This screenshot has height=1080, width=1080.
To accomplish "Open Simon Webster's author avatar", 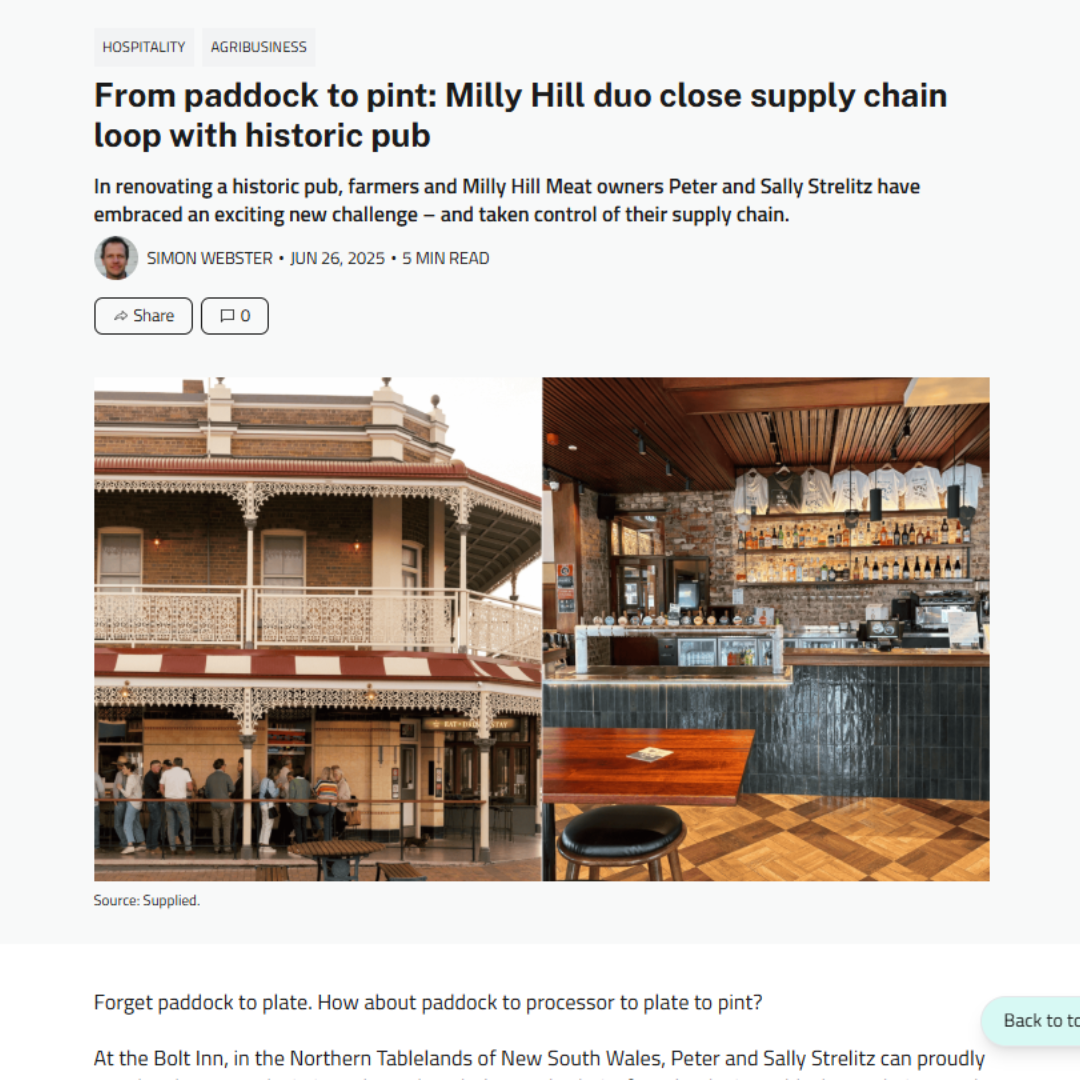I will click(116, 258).
